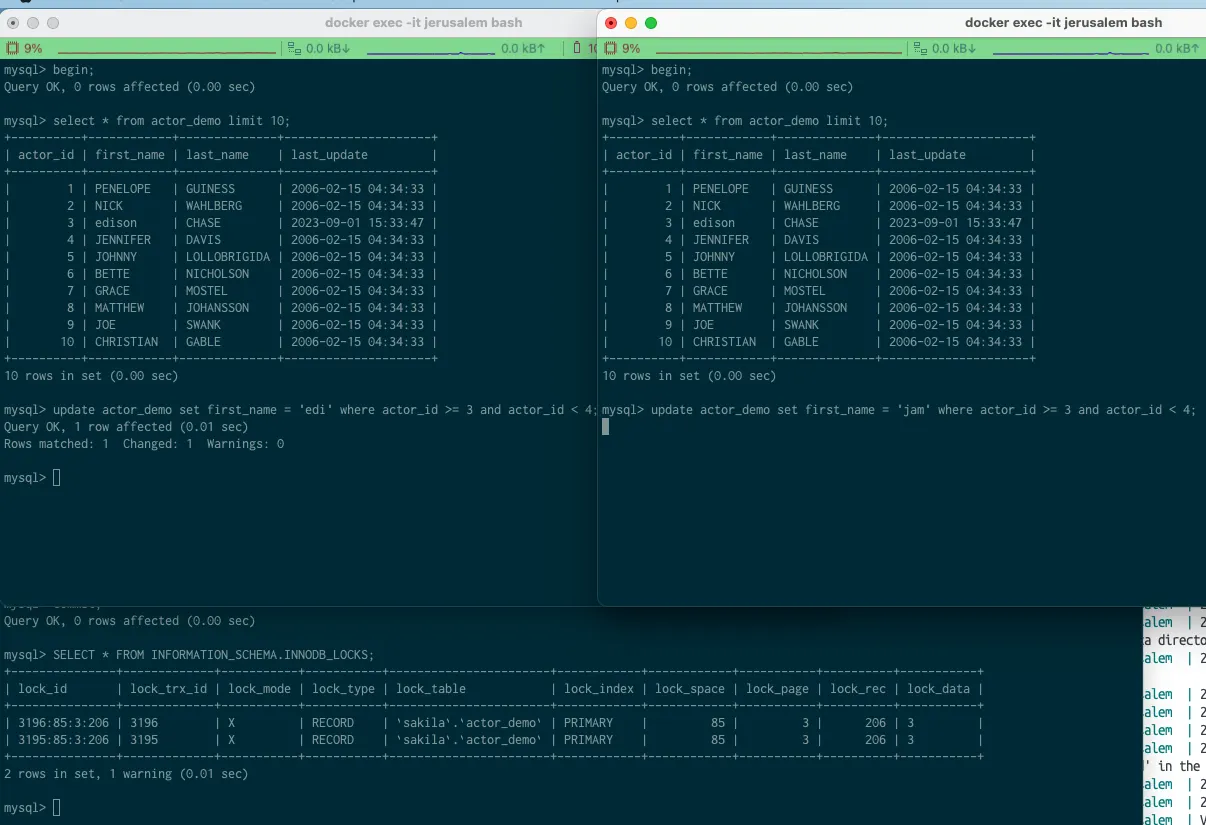Click the 'lock_type' column header
Image resolution: width=1206 pixels, height=825 pixels.
tap(343, 689)
